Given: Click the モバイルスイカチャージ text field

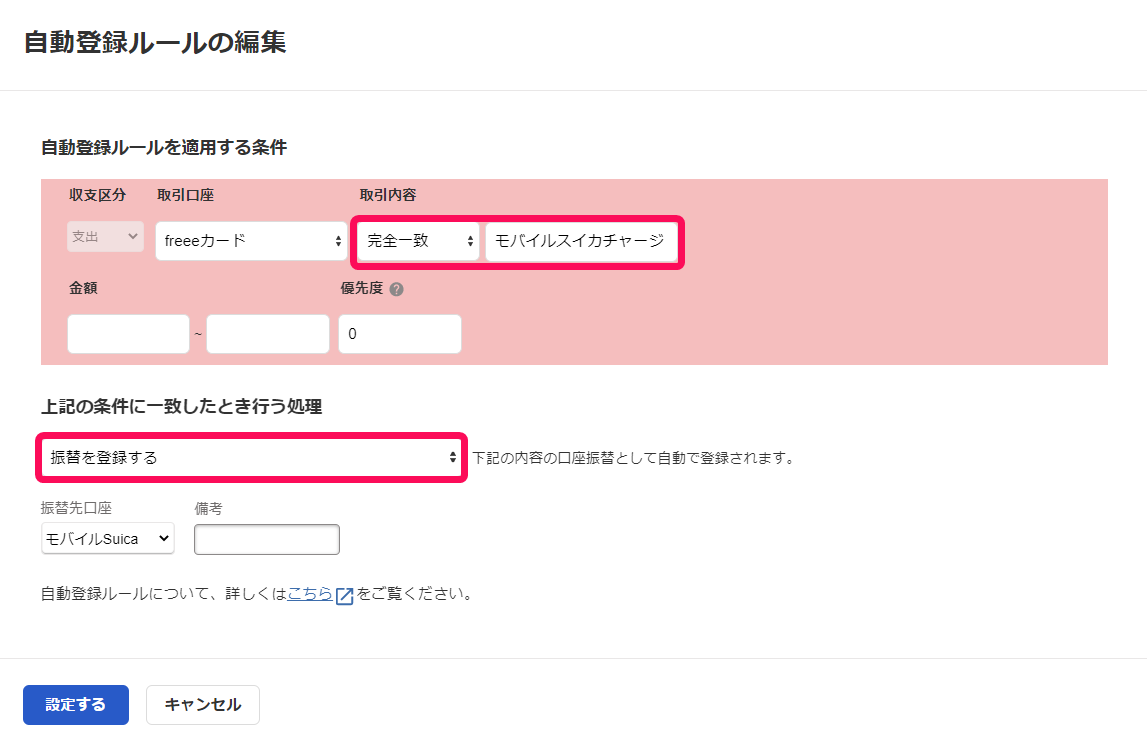Looking at the screenshot, I should (x=582, y=241).
